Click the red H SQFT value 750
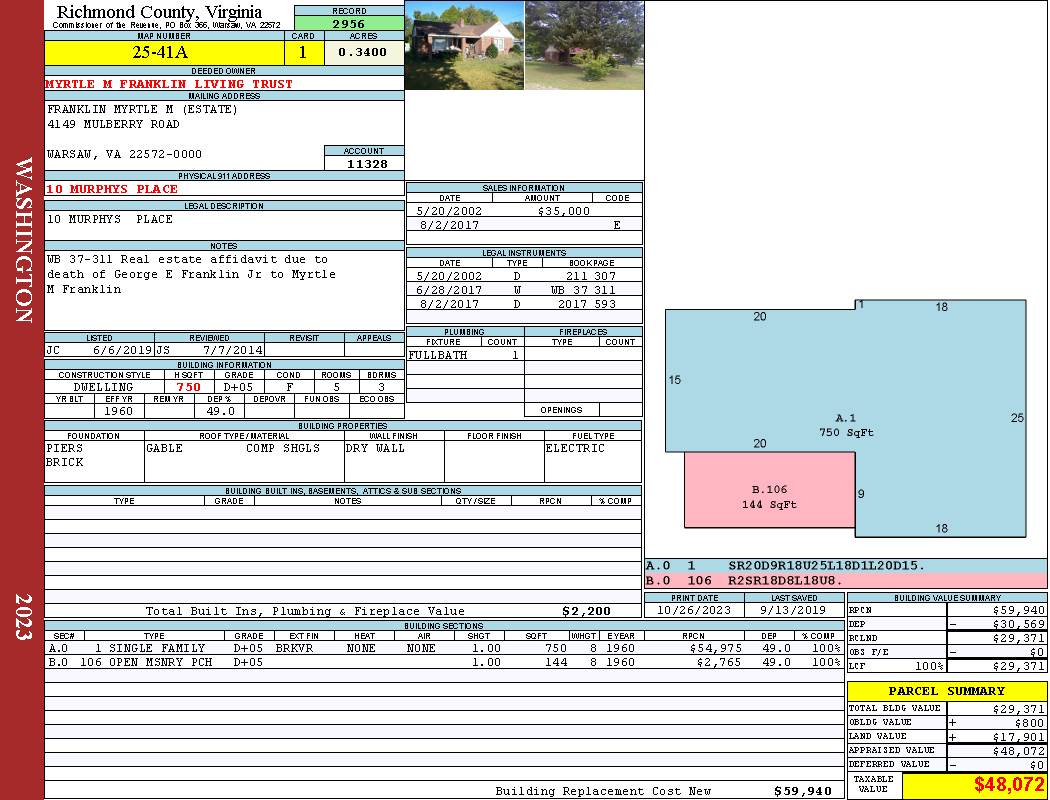Screen dimensions: 1050x800 tap(189, 387)
